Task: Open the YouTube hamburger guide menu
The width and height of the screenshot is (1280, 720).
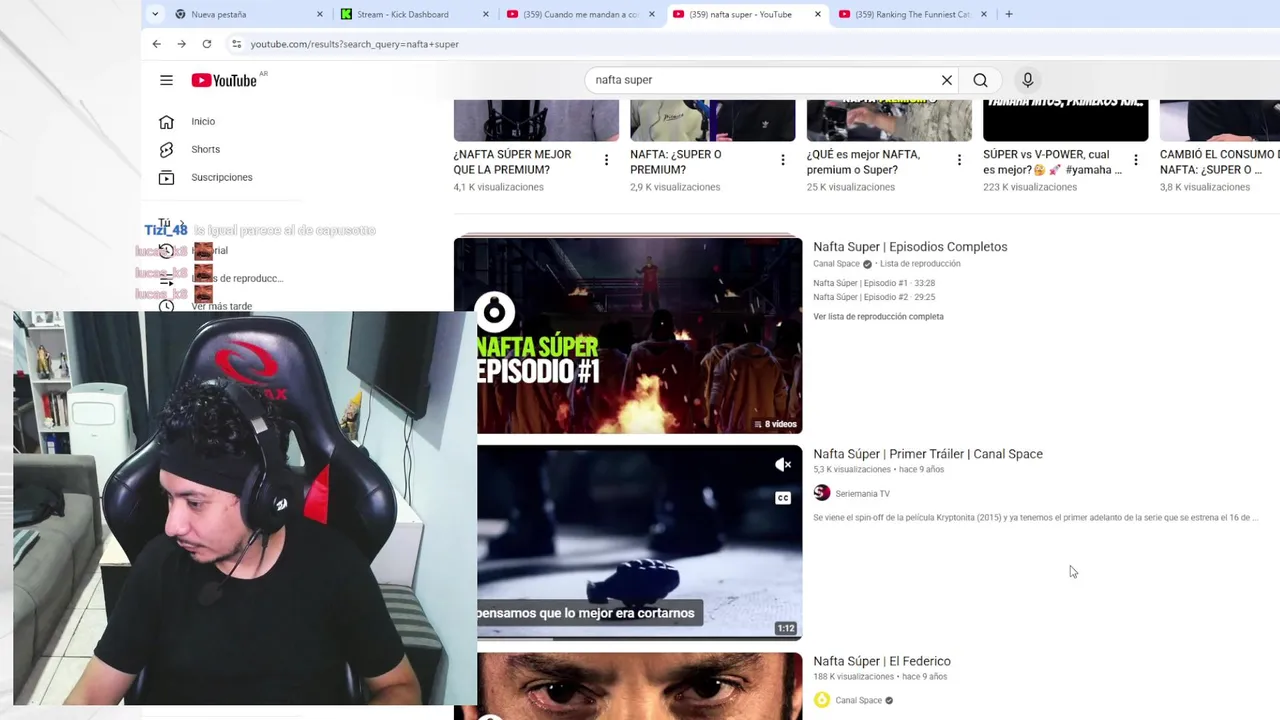Action: tap(166, 80)
